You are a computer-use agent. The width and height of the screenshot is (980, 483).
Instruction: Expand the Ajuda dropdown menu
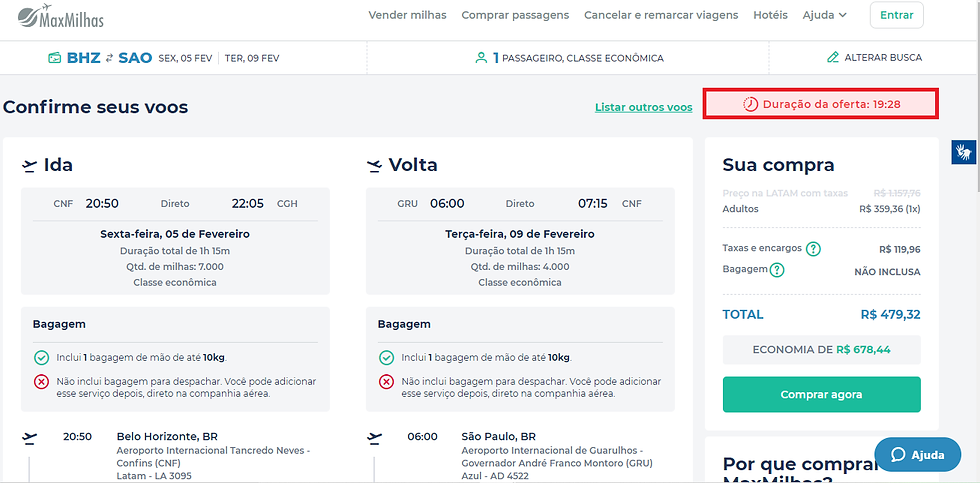pos(825,15)
